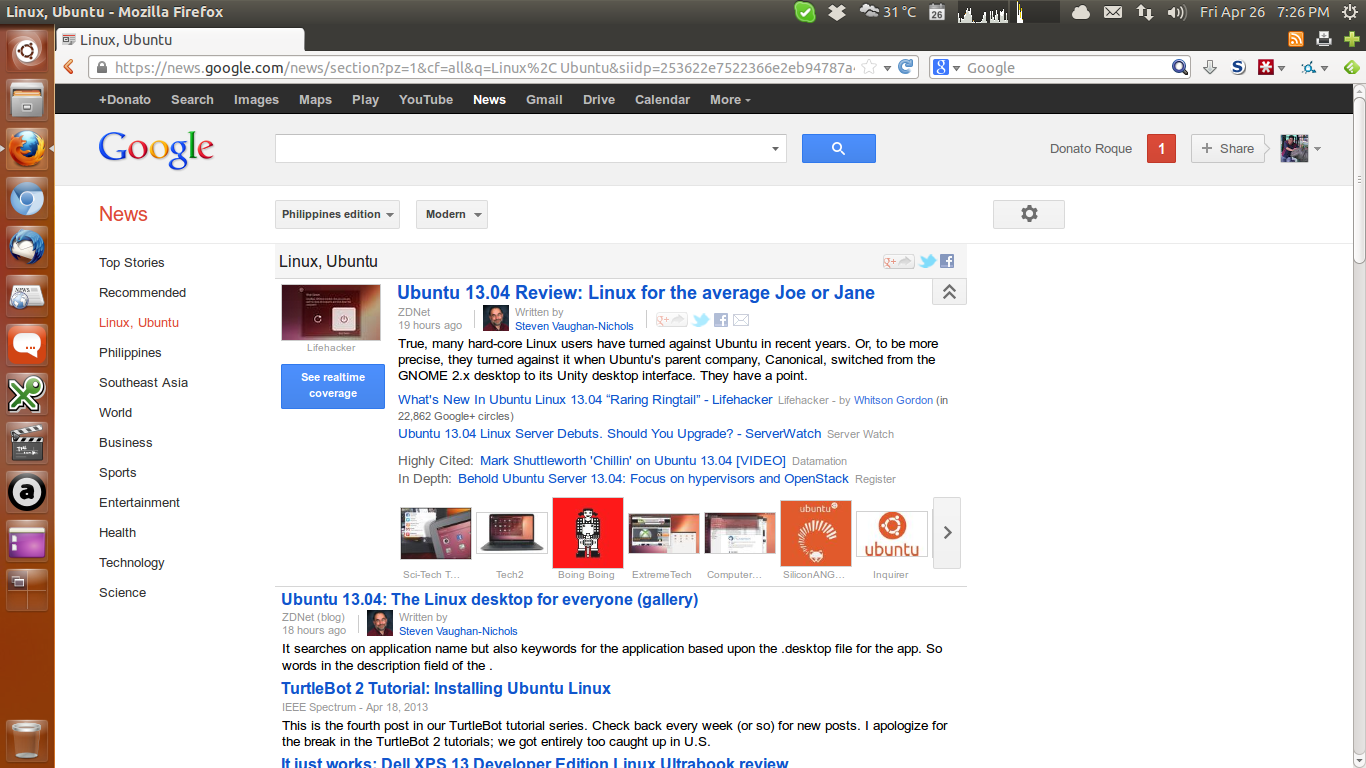Open the Boing Boing image thumbnail
The height and width of the screenshot is (768, 1366).
point(588,533)
